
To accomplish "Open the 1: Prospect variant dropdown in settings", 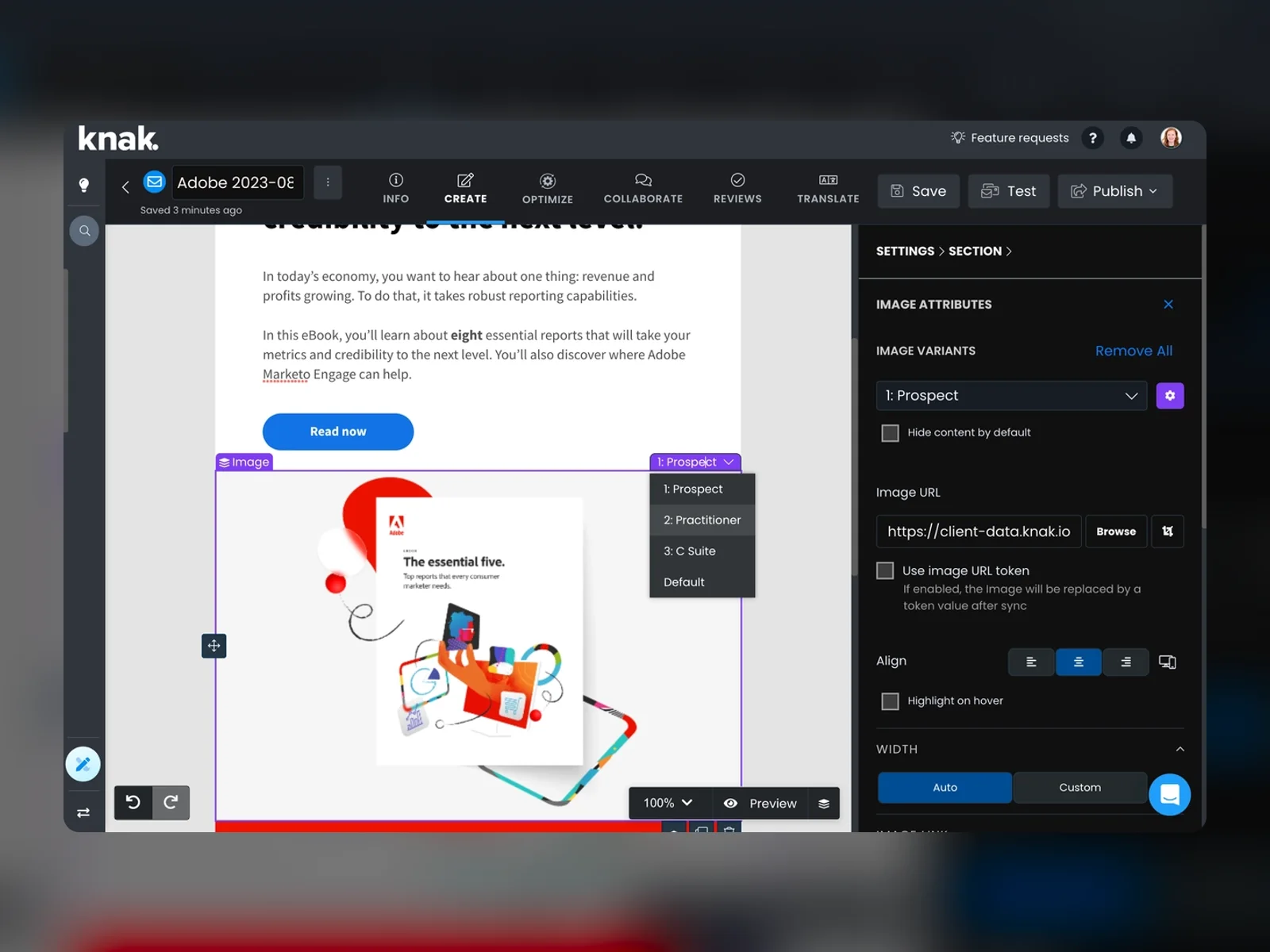I will point(1012,395).
